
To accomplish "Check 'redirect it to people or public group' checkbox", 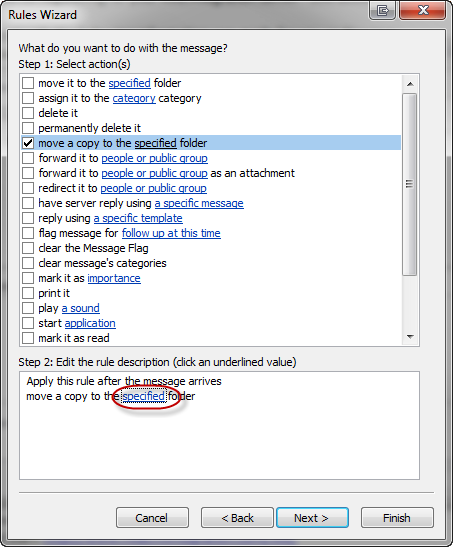I will coord(28,188).
